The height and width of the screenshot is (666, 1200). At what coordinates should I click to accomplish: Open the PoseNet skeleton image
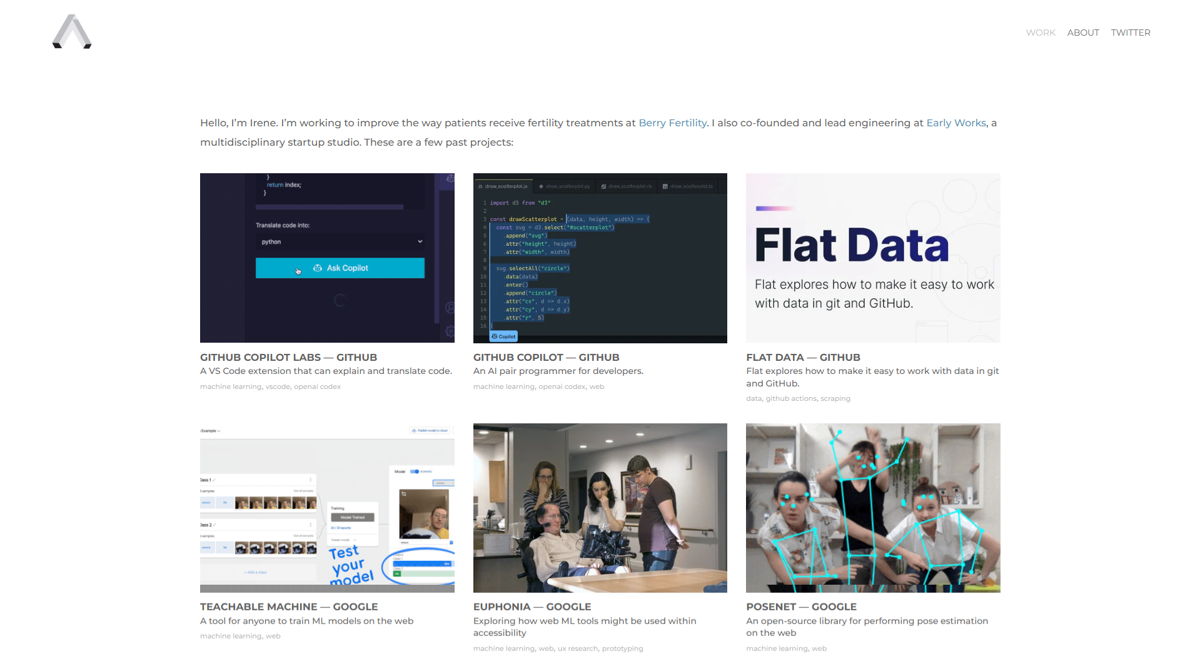(x=873, y=508)
